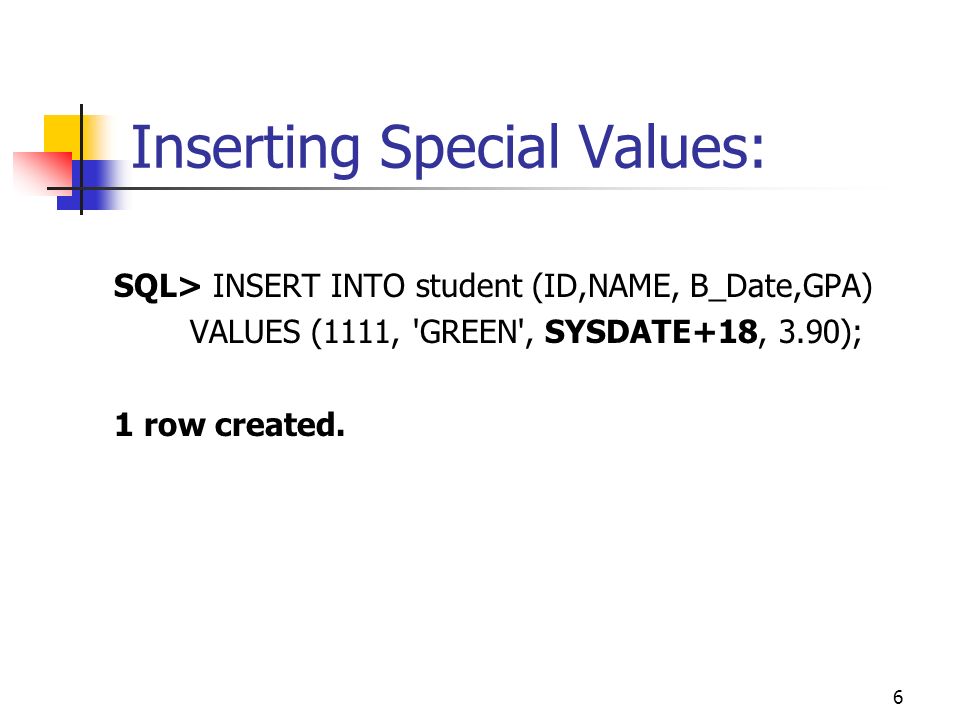Click the bold 'SYSDATE+18' expression
960x720 pixels.
coord(651,332)
